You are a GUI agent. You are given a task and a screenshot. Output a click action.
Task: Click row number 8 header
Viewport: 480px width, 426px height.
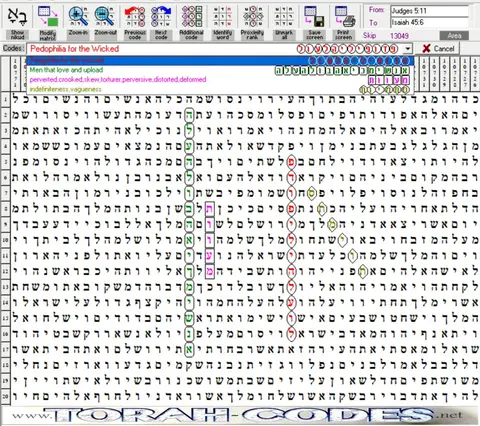[5, 209]
